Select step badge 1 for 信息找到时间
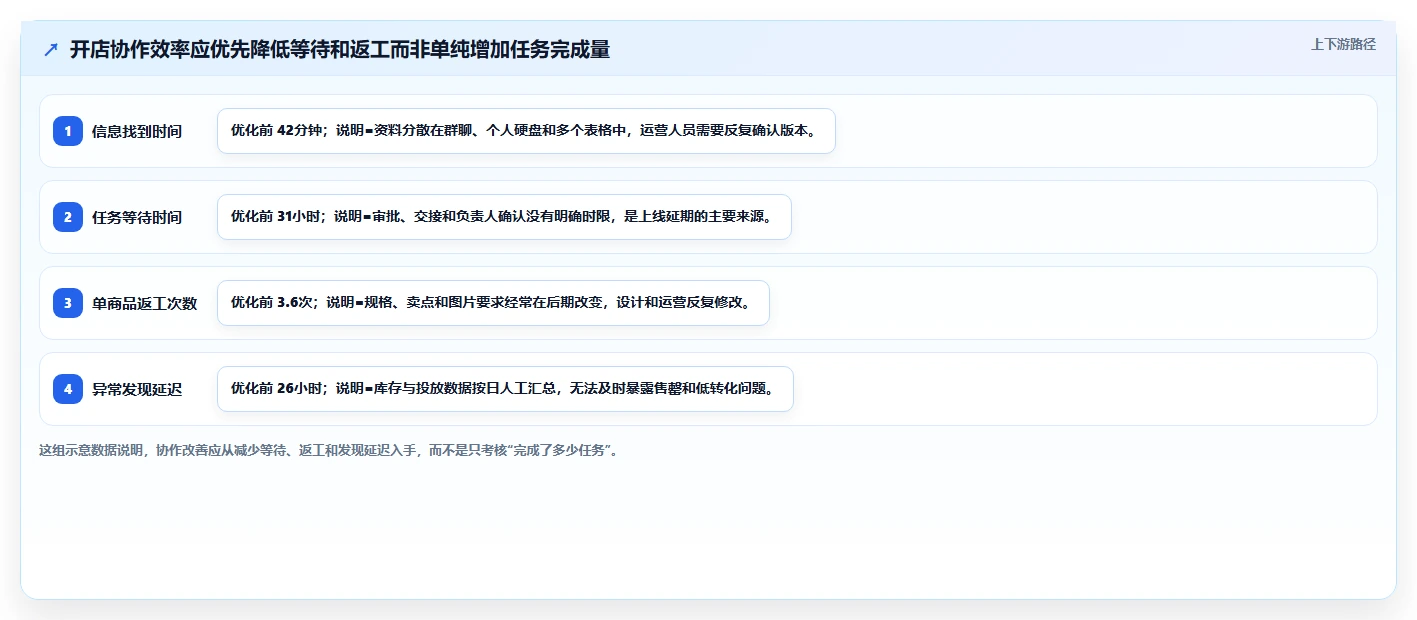This screenshot has height=620, width=1417. click(68, 131)
